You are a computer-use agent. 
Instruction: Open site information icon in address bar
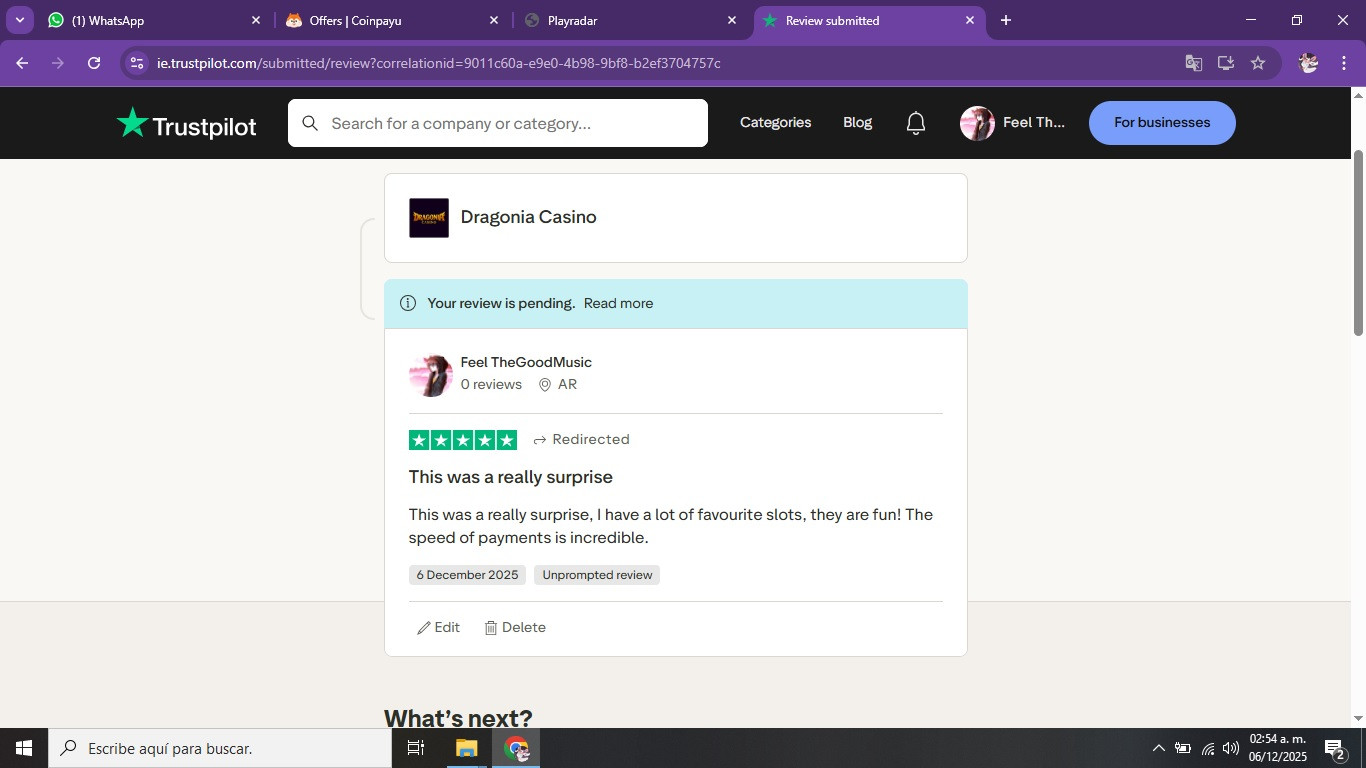(x=137, y=63)
